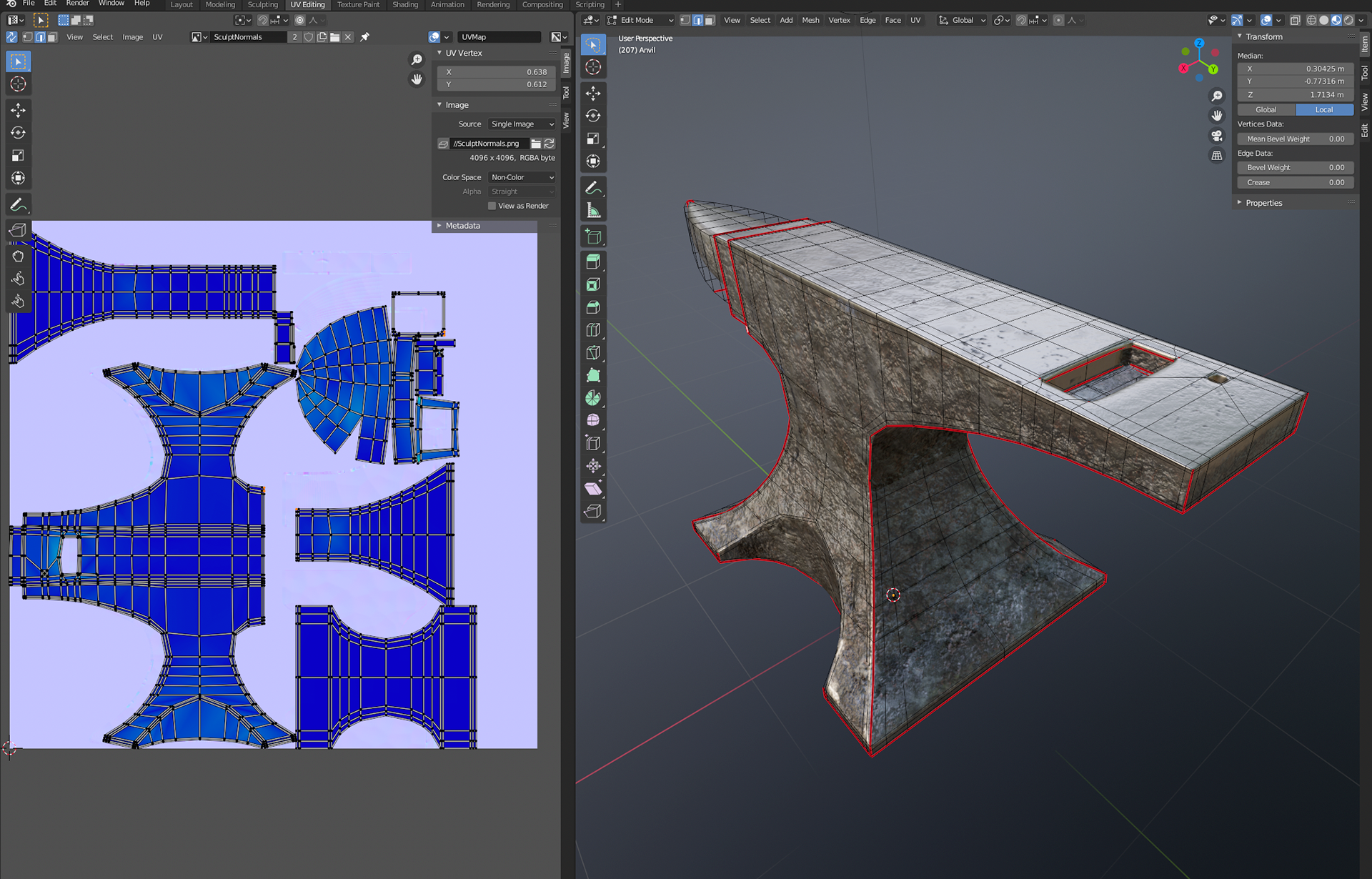Image resolution: width=1372 pixels, height=879 pixels.
Task: Open the Tool tab in UV editor sidebar
Action: [x=566, y=93]
